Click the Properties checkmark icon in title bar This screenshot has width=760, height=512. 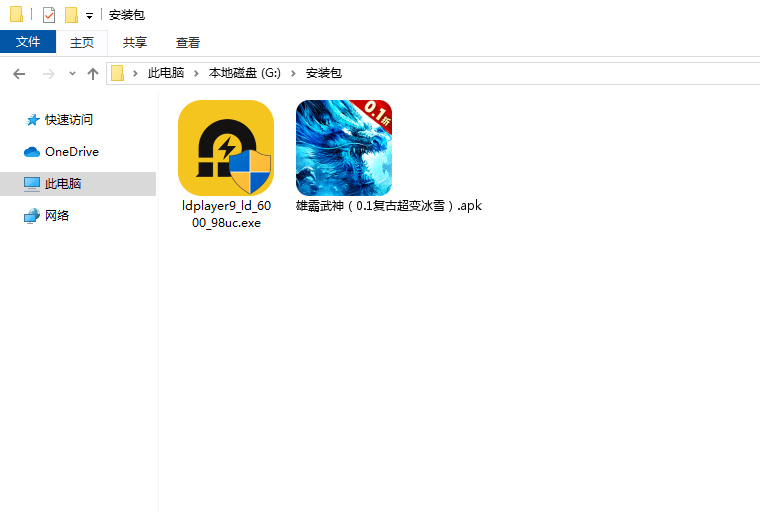tap(49, 15)
